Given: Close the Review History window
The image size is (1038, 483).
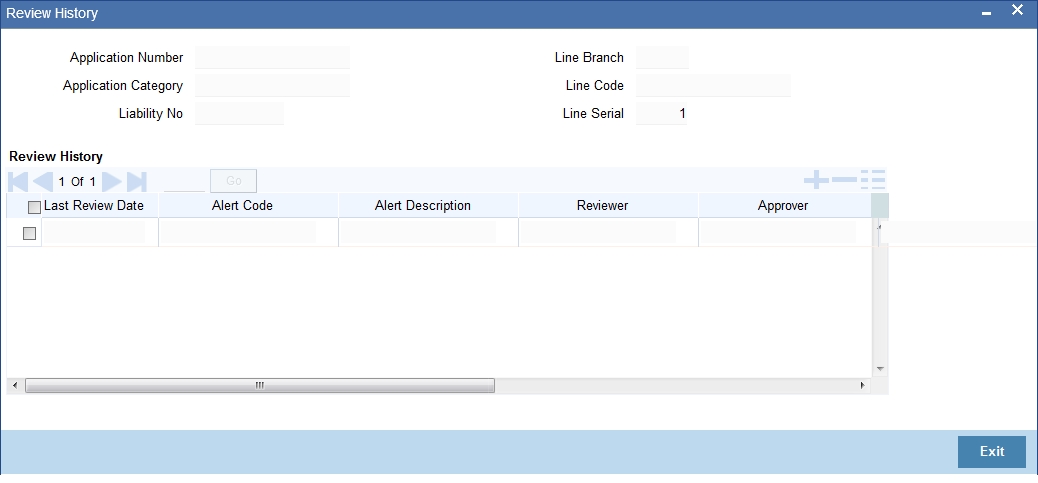Looking at the screenshot, I should 1017,10.
